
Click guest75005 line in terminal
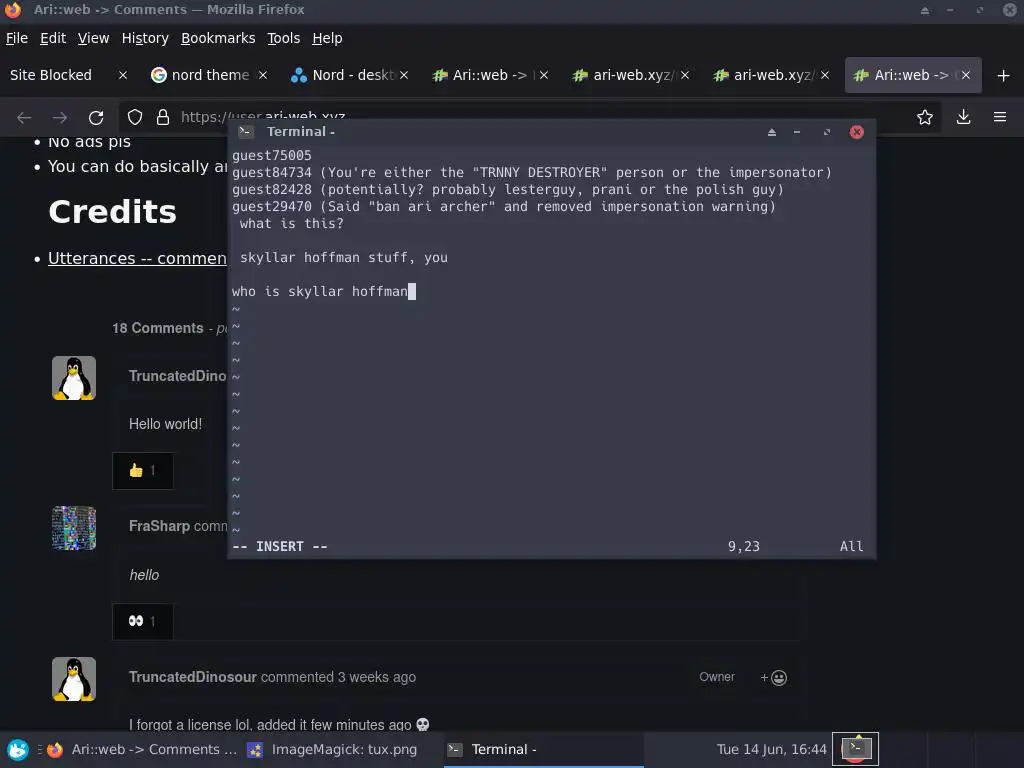(x=272, y=155)
